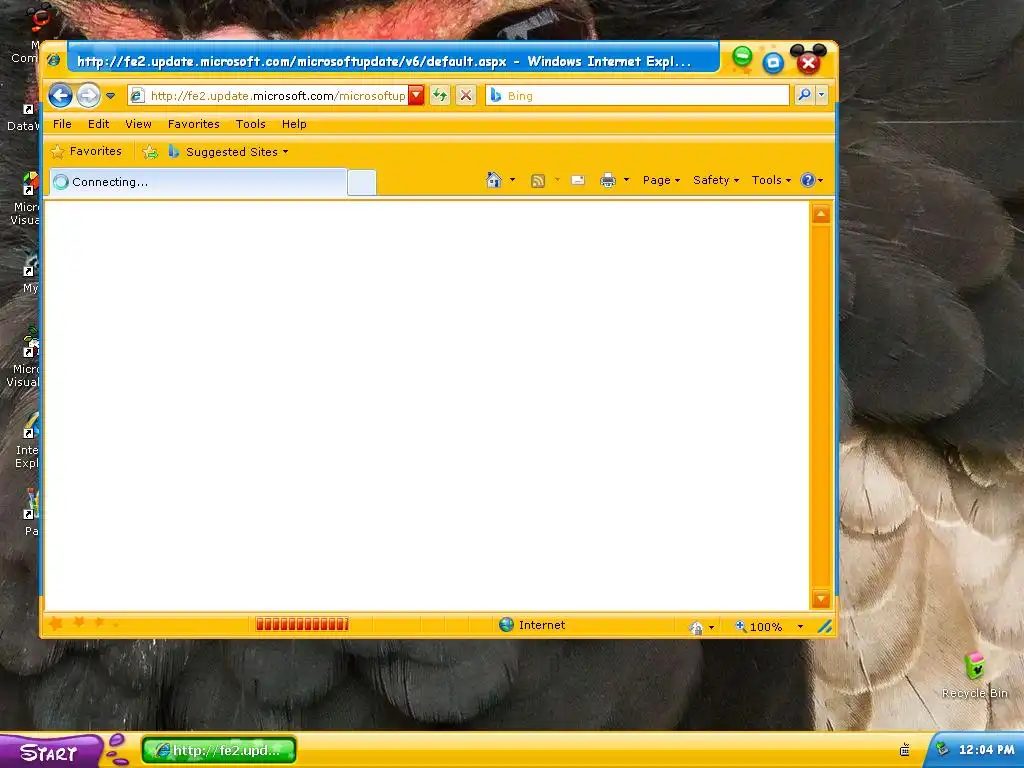This screenshot has width=1024, height=768.
Task: Open the Page command bar dropdown
Action: pyautogui.click(x=661, y=180)
